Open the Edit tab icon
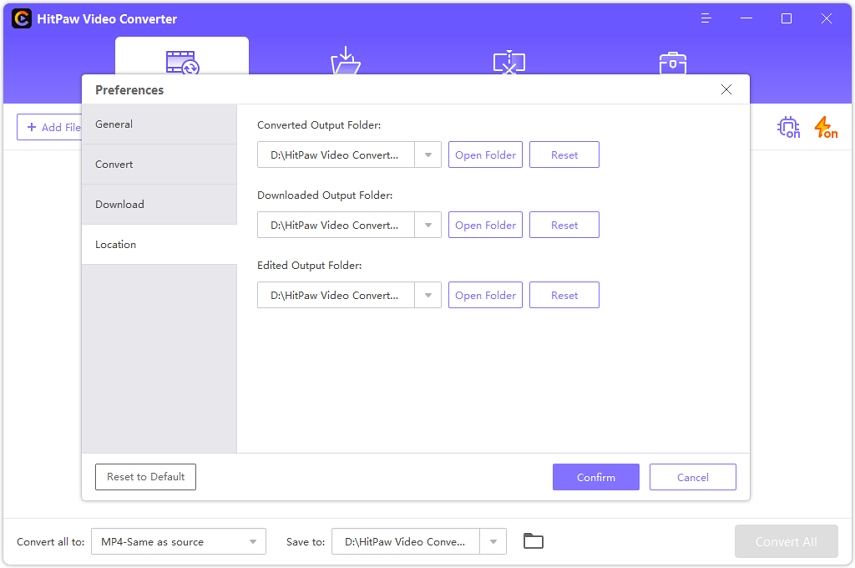This screenshot has width=855, height=568. tap(509, 62)
